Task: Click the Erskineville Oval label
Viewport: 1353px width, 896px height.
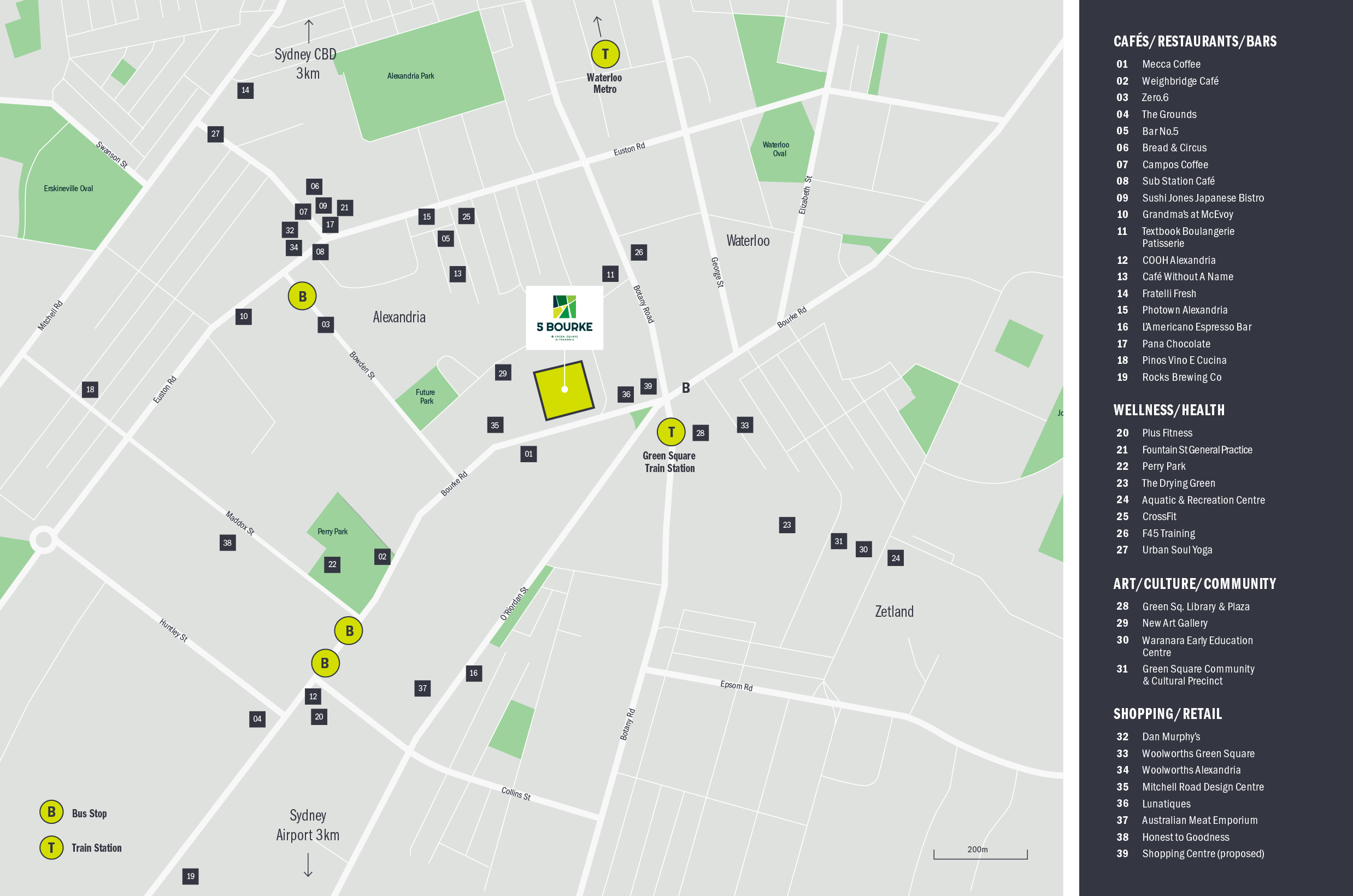Action: [68, 188]
